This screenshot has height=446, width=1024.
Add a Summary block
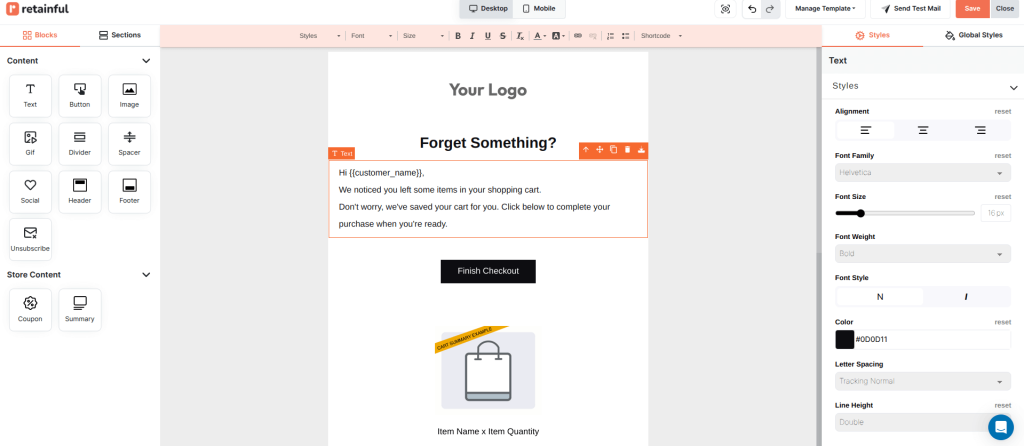click(x=80, y=310)
